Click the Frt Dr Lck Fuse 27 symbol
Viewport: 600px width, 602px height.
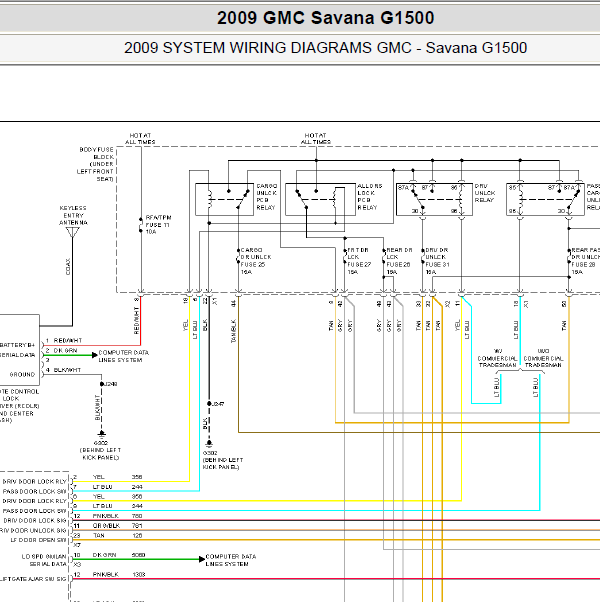345,257
